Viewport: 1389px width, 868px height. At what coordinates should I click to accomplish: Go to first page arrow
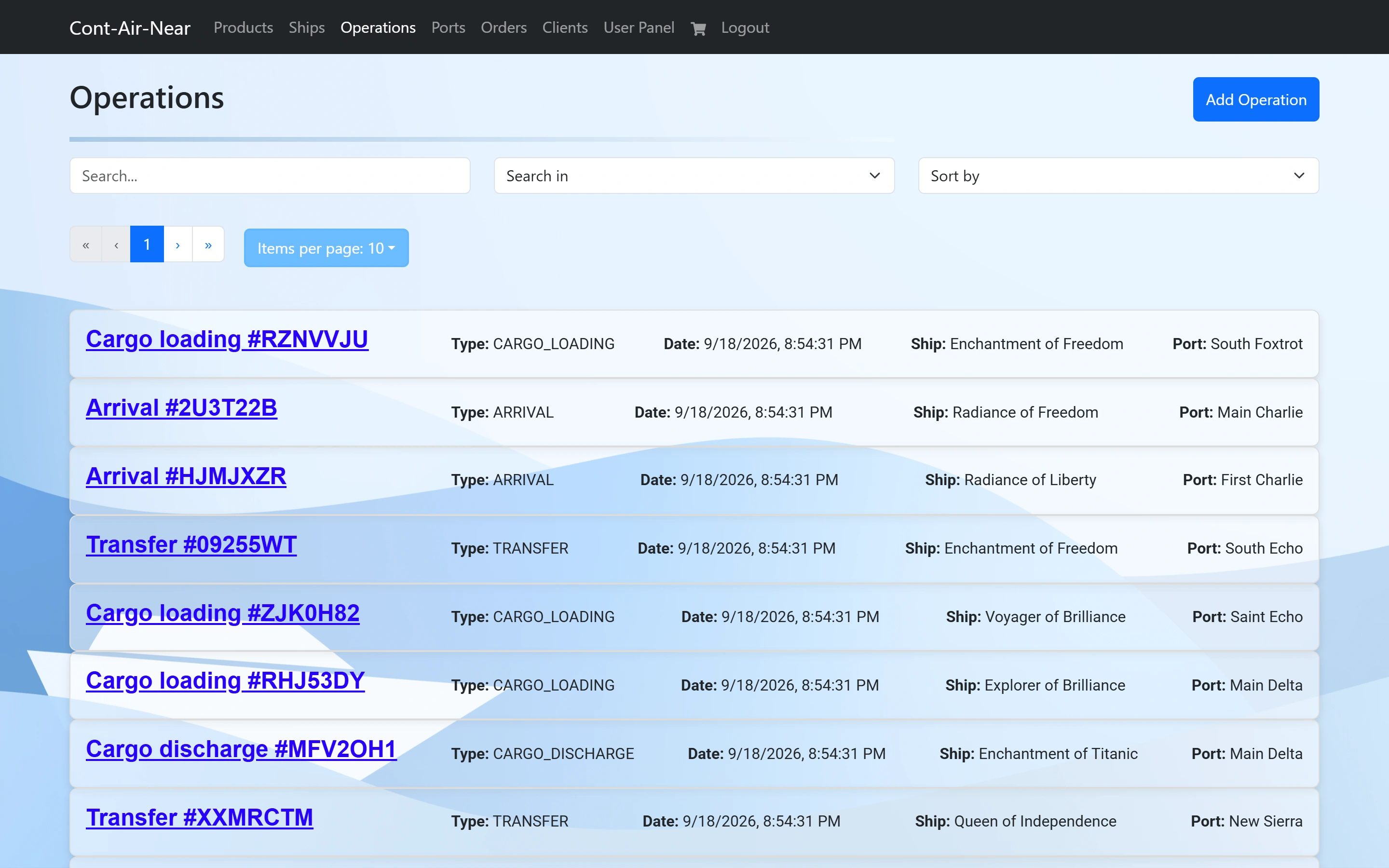pyautogui.click(x=85, y=244)
